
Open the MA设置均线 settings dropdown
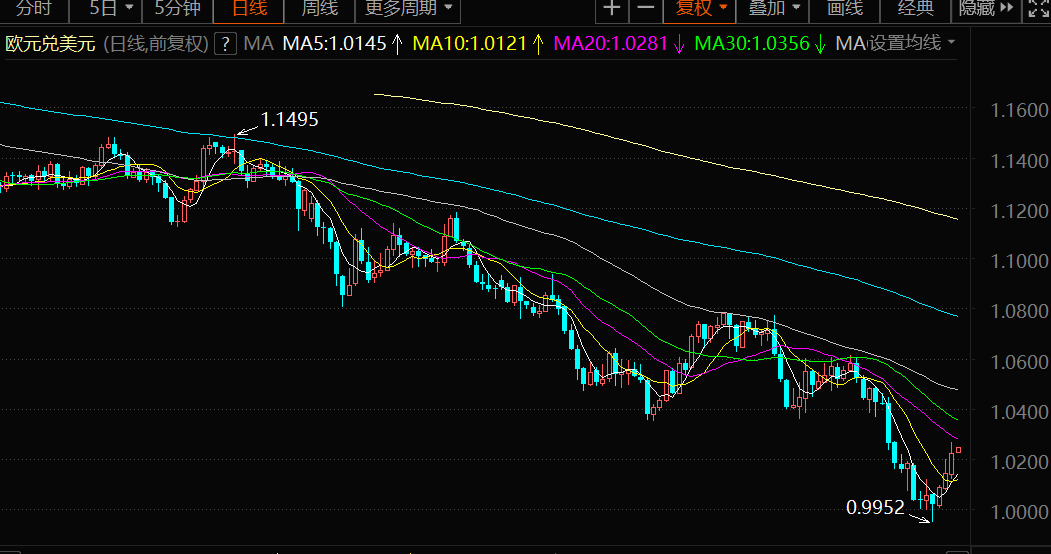pos(894,44)
